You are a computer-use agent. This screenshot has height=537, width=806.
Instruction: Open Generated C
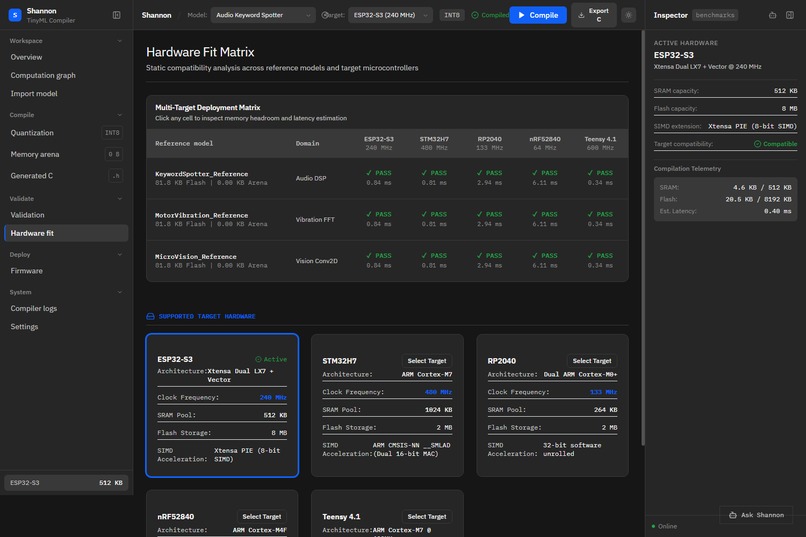[66, 176]
